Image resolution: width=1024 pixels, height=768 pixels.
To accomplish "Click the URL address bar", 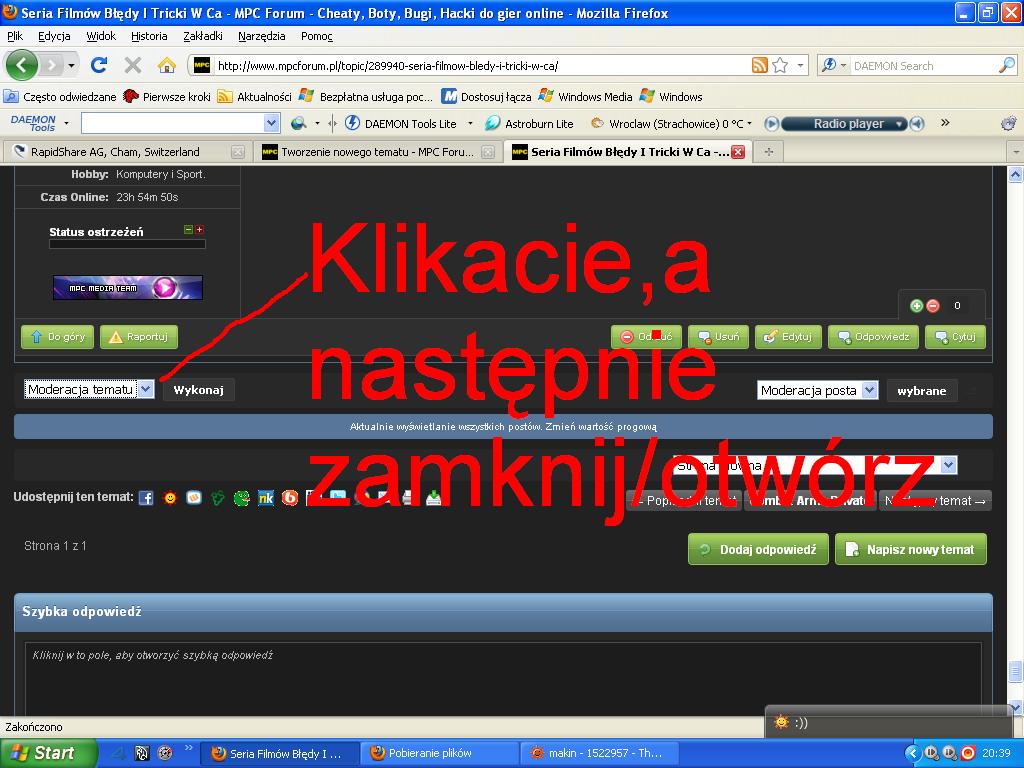I will click(x=482, y=65).
